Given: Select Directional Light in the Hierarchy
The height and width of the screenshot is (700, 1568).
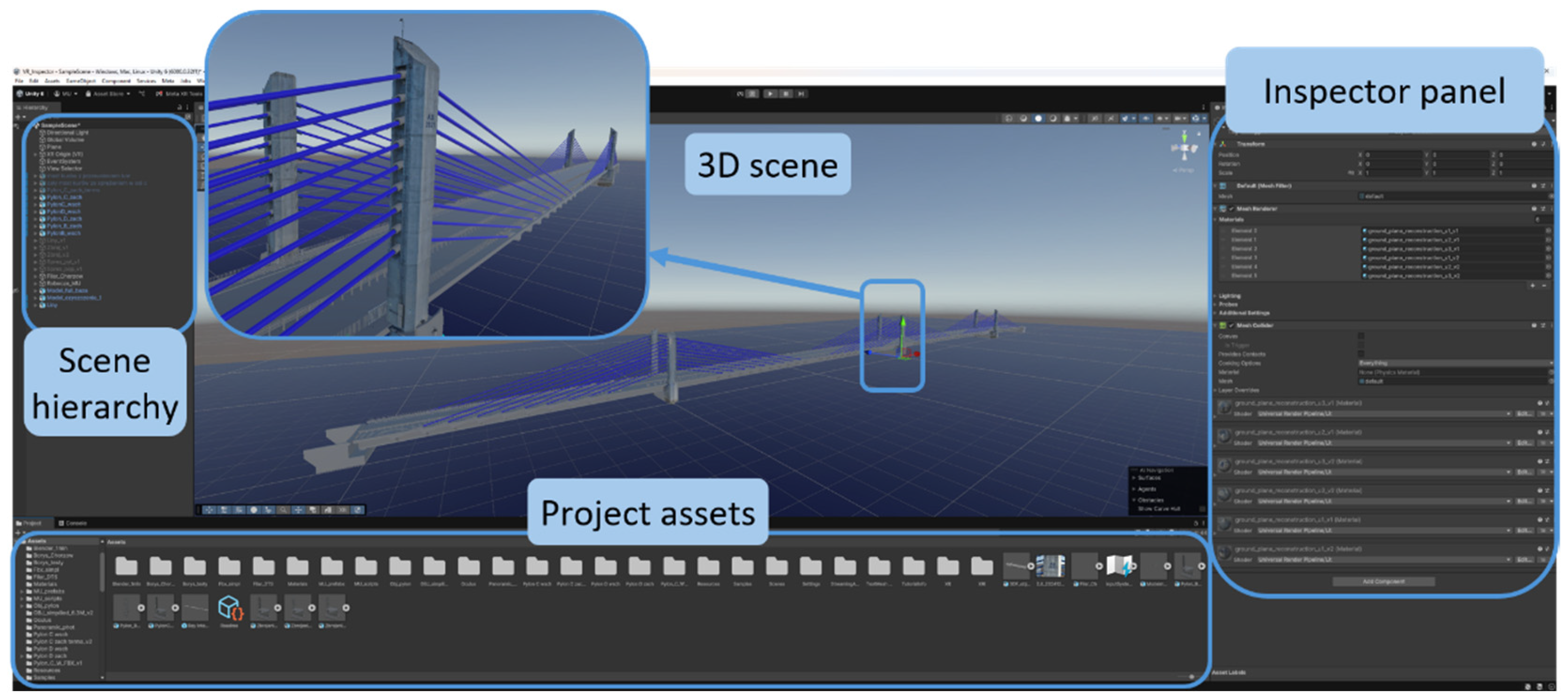Looking at the screenshot, I should [67, 132].
